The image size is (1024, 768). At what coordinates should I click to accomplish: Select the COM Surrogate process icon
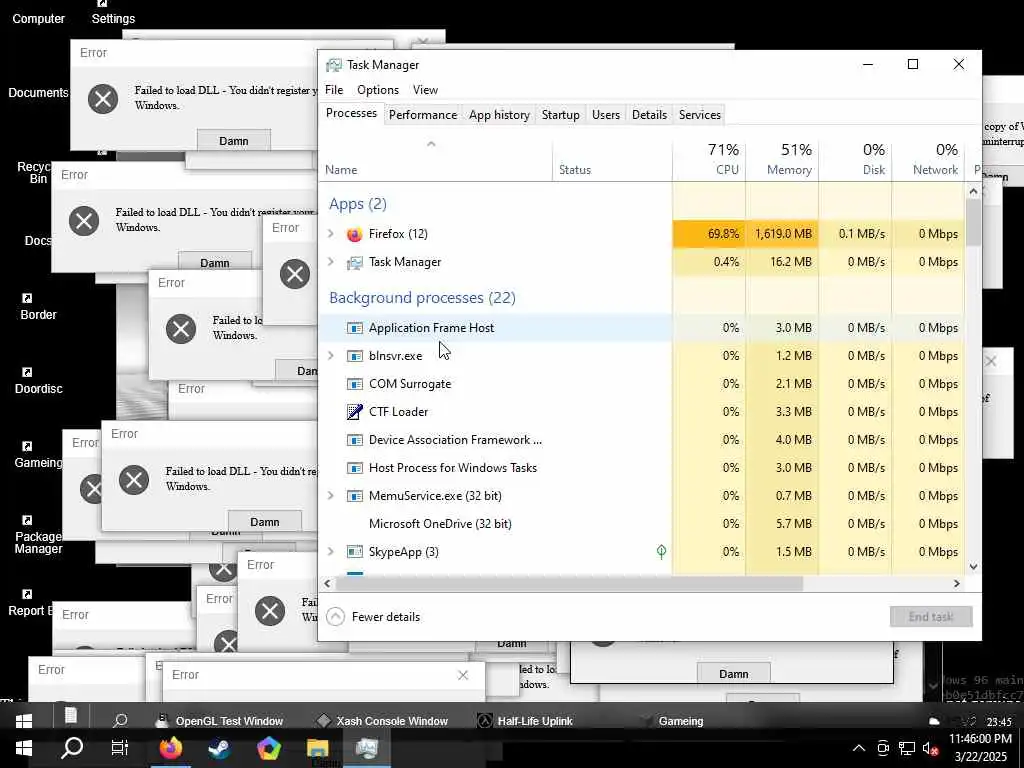coord(355,384)
